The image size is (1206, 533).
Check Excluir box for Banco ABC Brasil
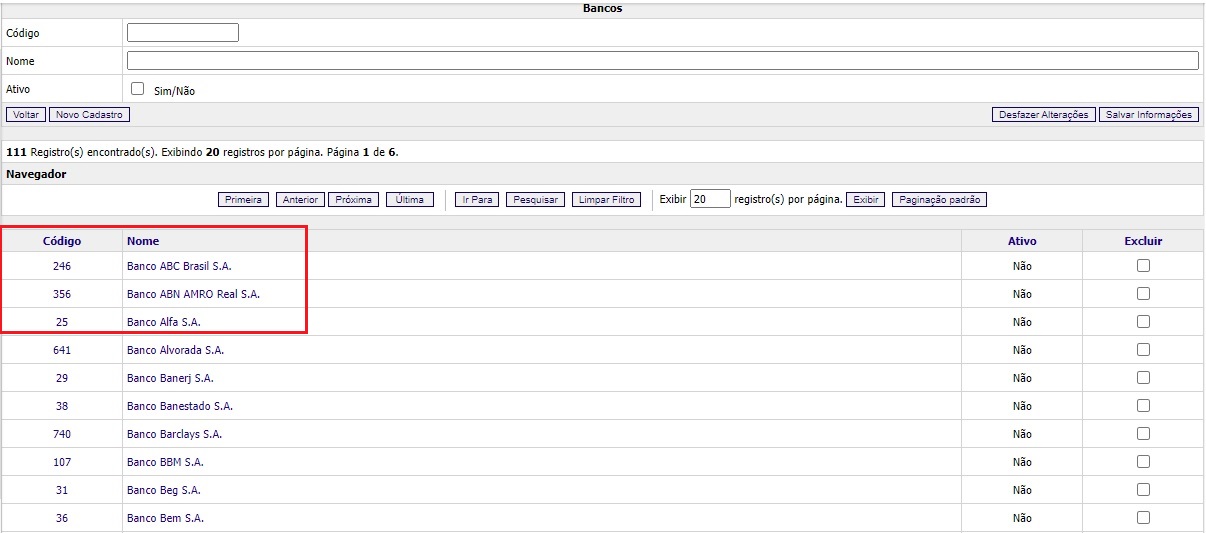tap(1143, 266)
